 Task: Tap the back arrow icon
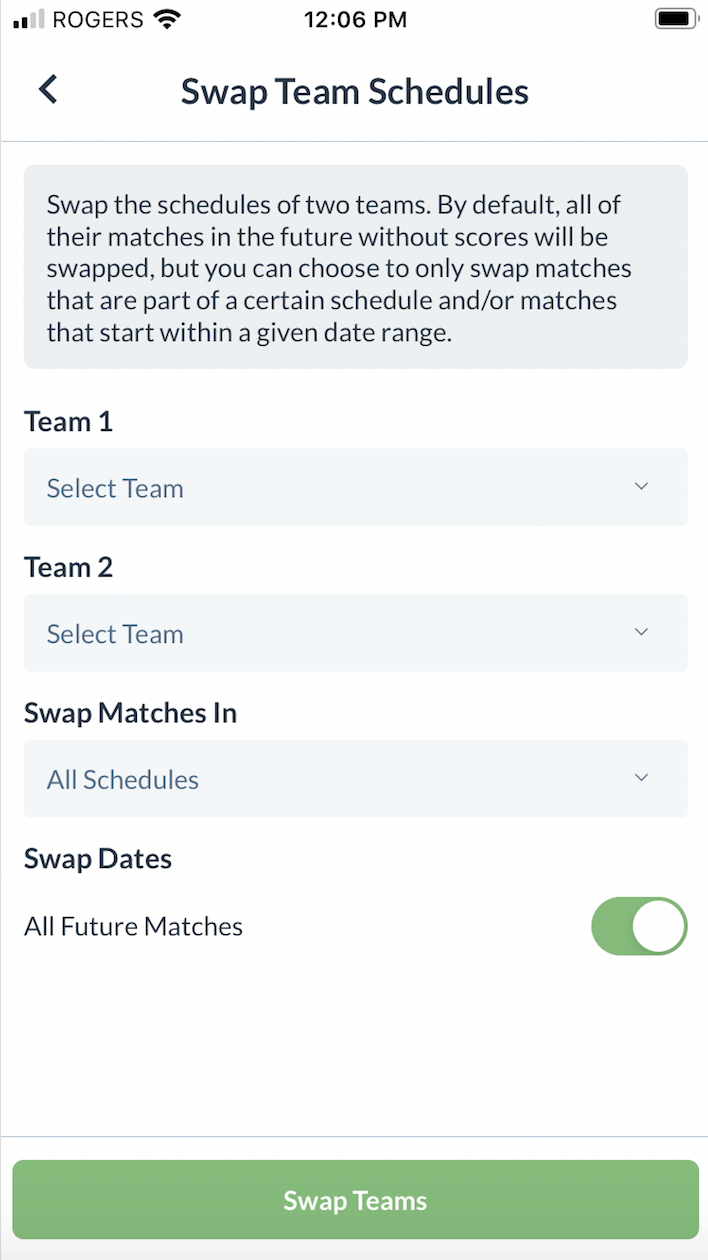click(48, 90)
